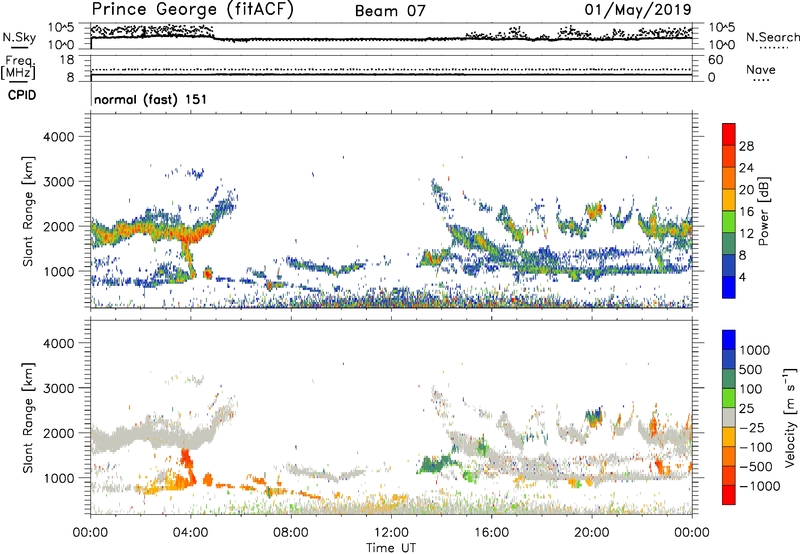
Task: Click the bright blue top segment of velocity colorbar
Action: [729, 340]
